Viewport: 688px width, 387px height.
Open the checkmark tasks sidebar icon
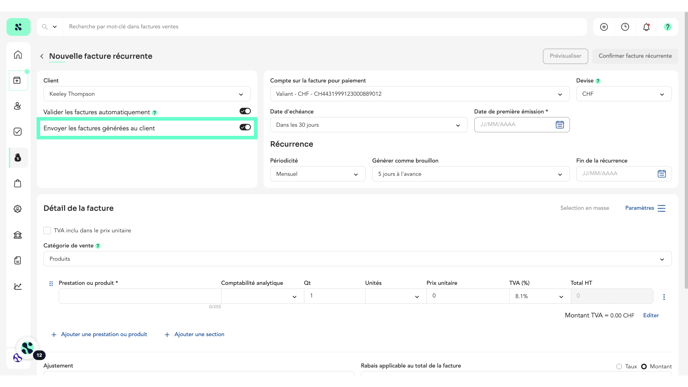18,132
